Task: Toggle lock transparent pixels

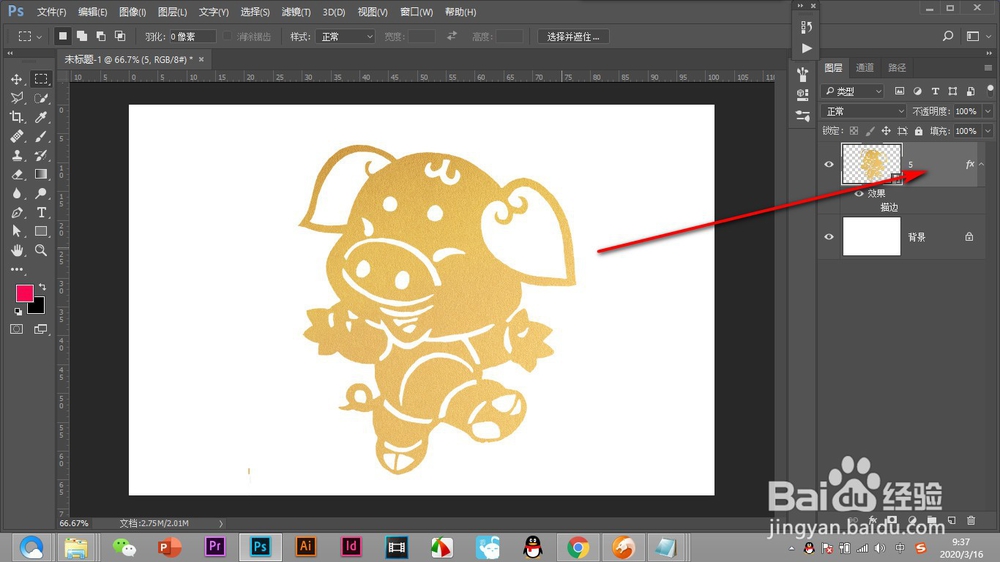Action: tap(854, 131)
